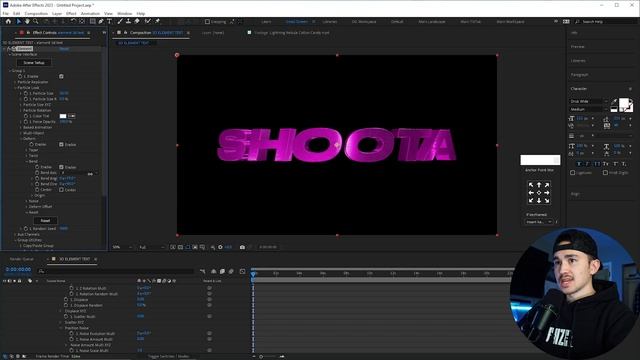Select the Pan Behind anchor point tool
This screenshot has height=360, width=640.
click(82, 21)
